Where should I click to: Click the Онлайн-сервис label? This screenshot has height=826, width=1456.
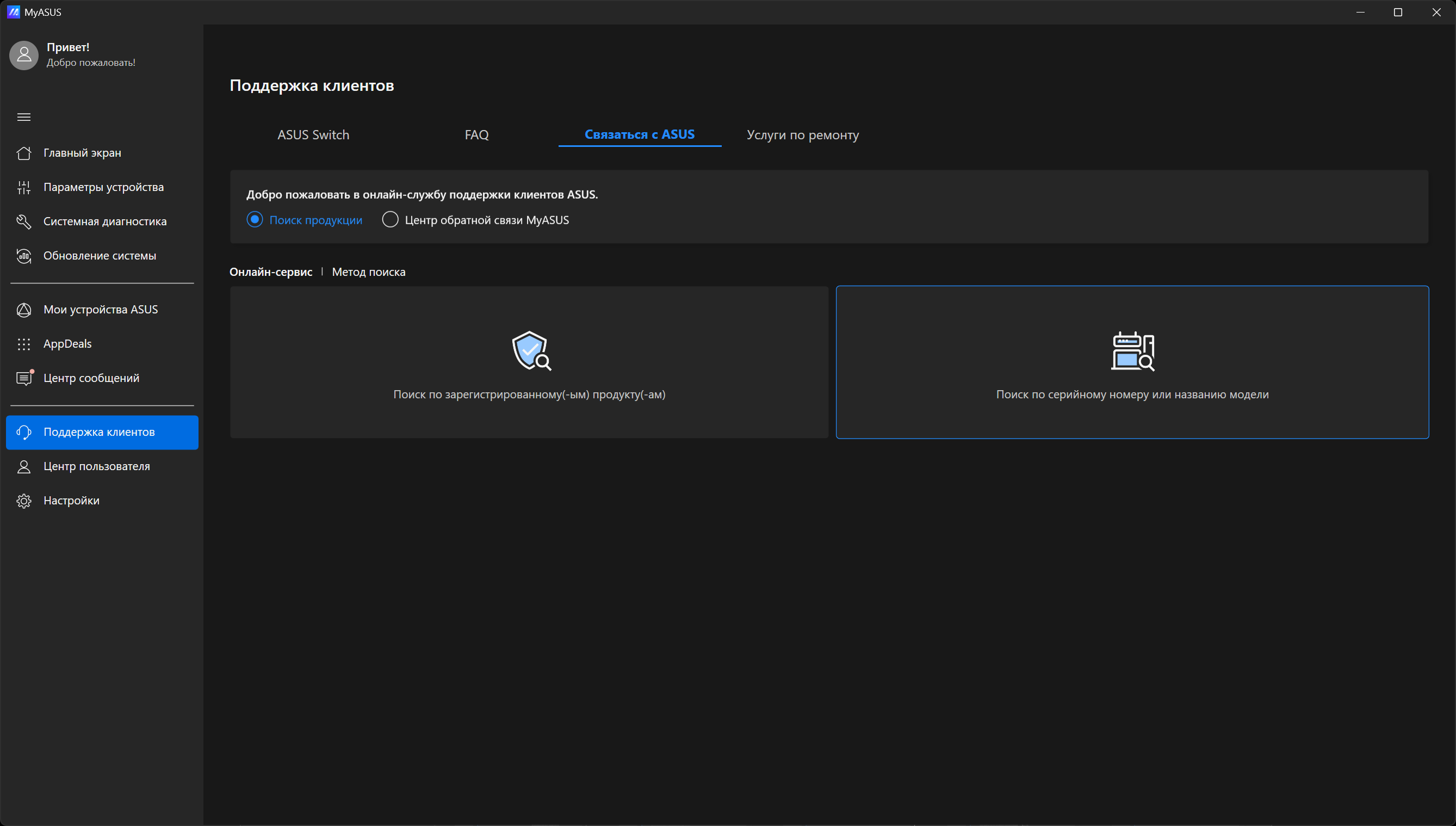(271, 272)
